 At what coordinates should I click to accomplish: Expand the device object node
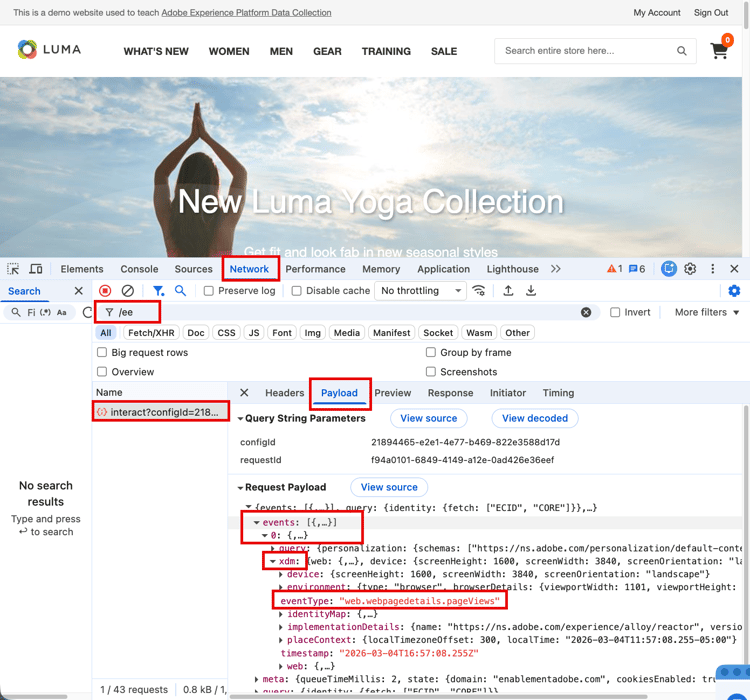[281, 574]
